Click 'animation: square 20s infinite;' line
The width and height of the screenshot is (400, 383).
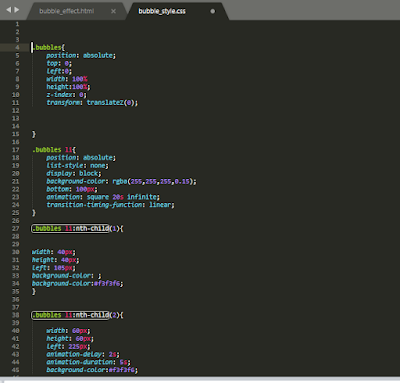point(103,197)
